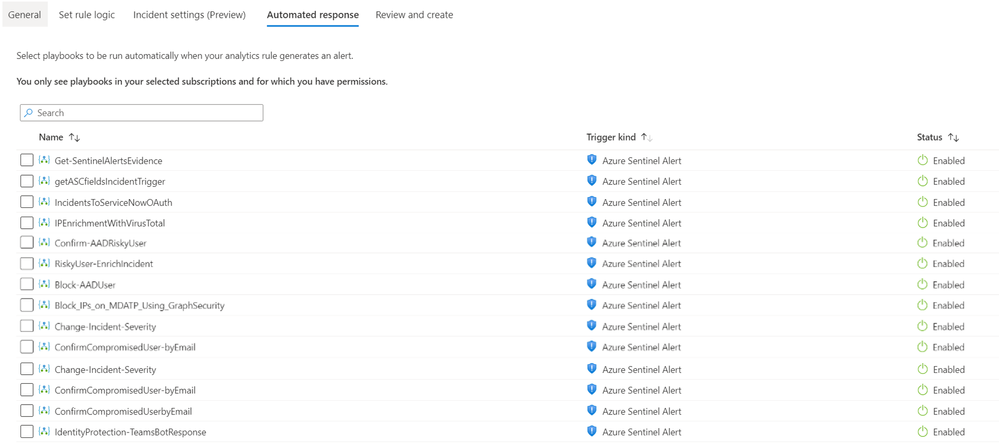Select the getASCfieldsIncidentTrigger checkbox

[x=27, y=182]
